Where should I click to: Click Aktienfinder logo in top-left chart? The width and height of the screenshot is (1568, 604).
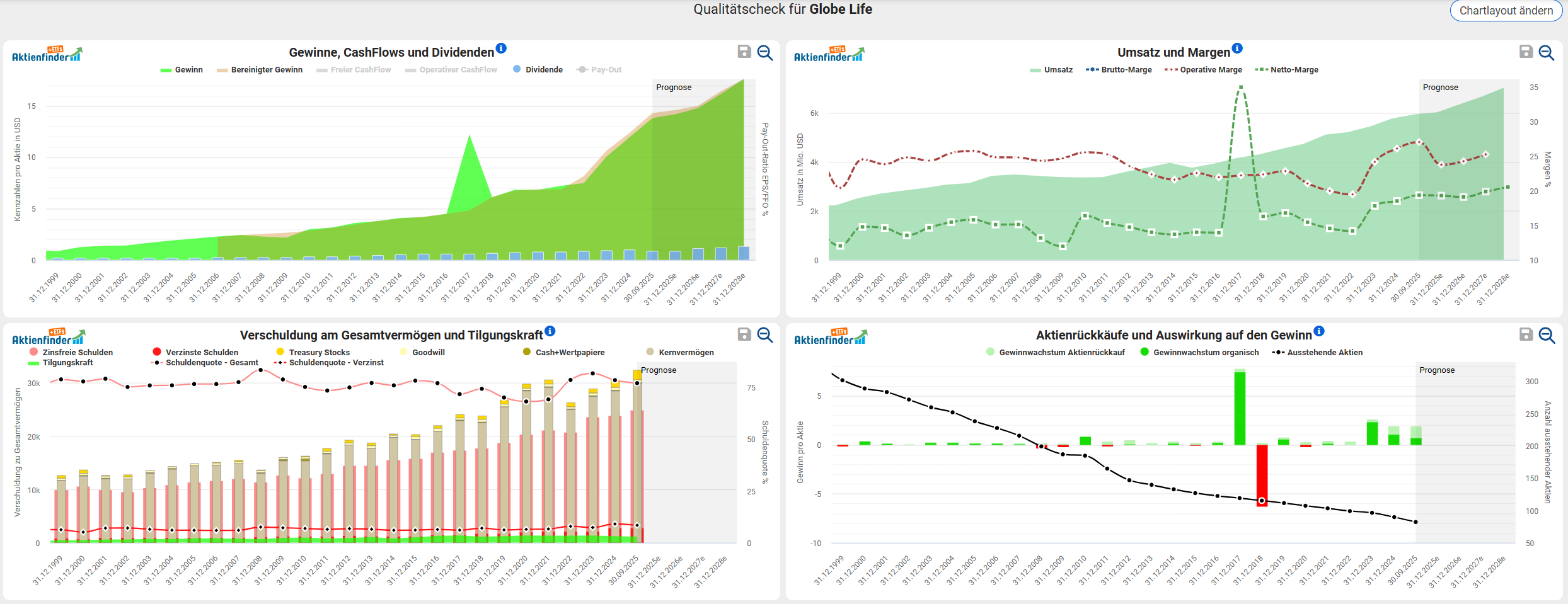47,54
